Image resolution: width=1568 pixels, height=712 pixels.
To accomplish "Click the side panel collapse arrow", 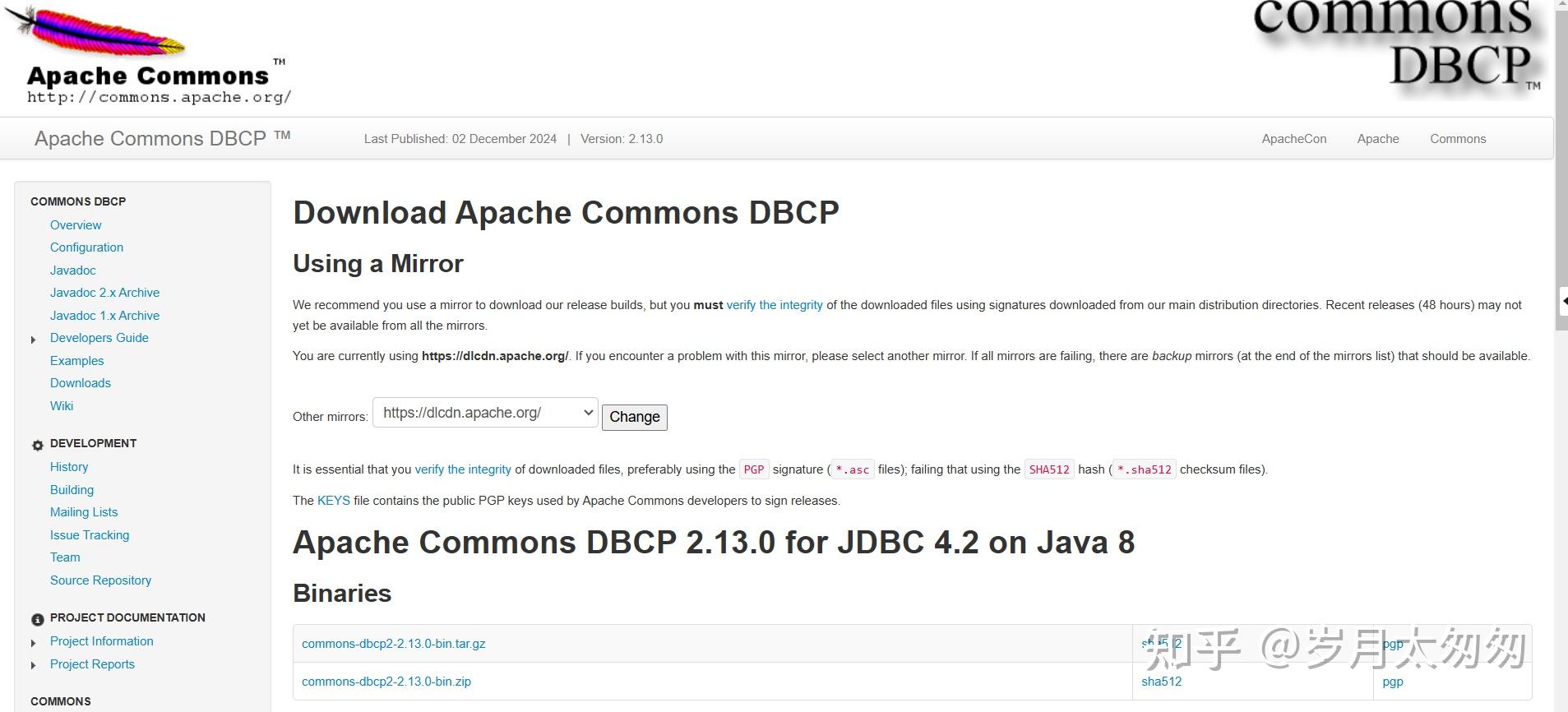I will click(x=1563, y=301).
